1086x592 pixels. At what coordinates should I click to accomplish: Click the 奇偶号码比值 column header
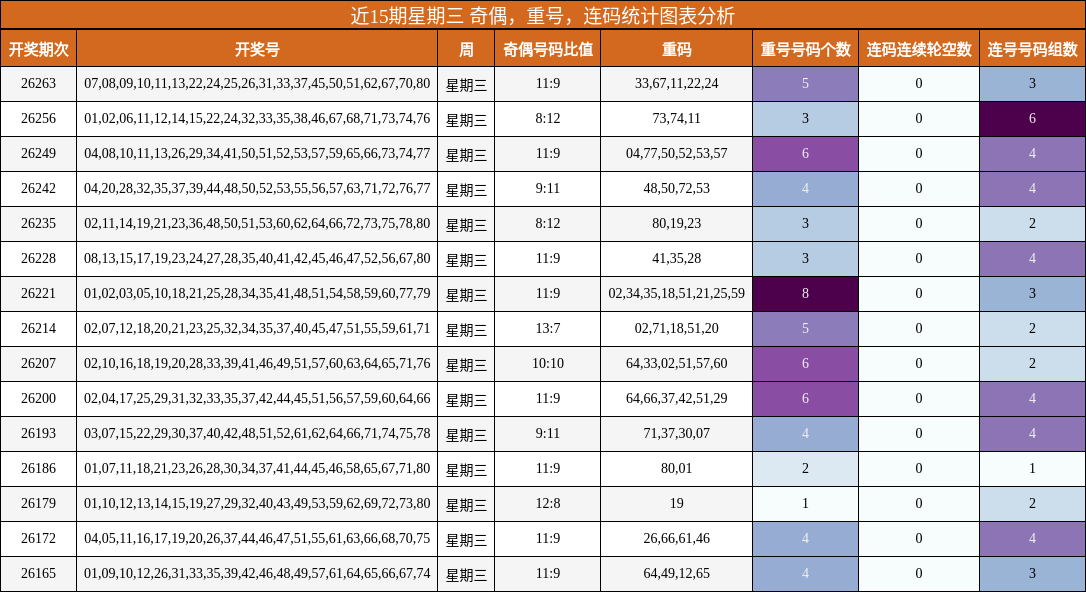click(548, 48)
